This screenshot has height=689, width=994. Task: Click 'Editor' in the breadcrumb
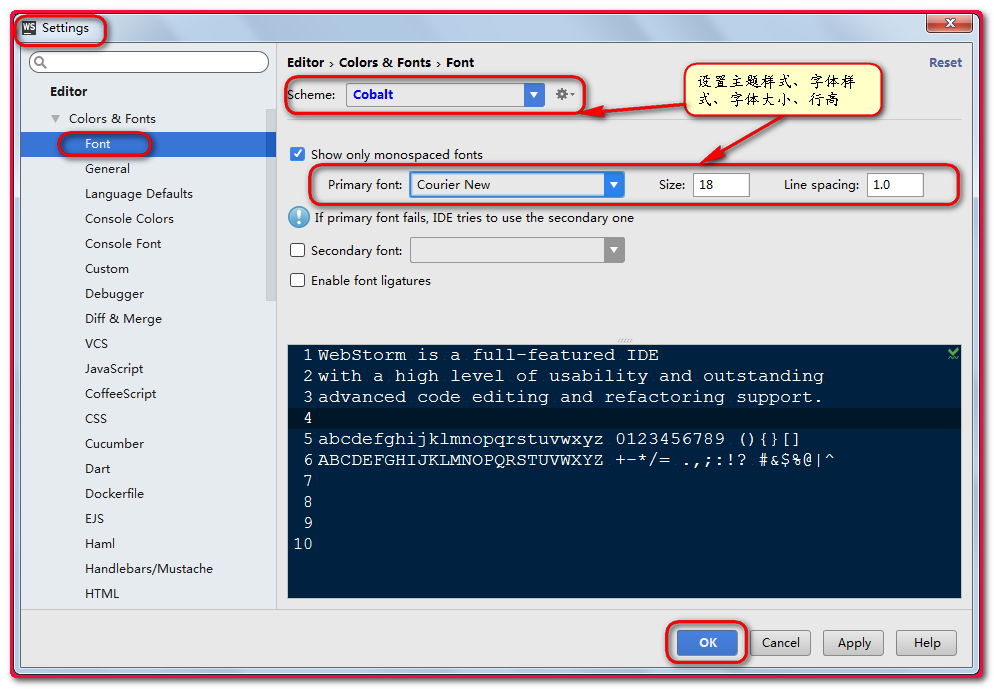click(306, 62)
